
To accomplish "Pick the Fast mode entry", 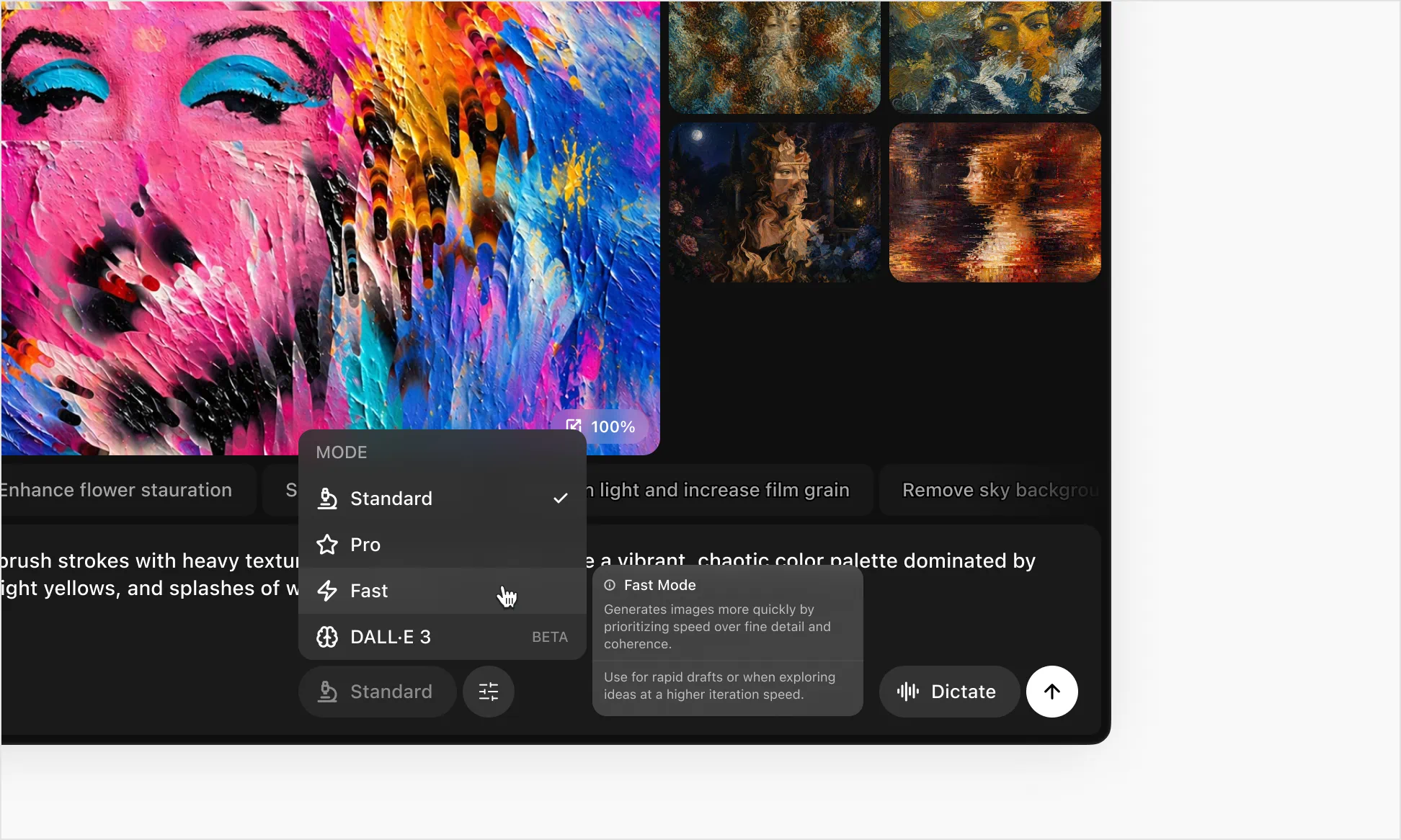I will (442, 591).
